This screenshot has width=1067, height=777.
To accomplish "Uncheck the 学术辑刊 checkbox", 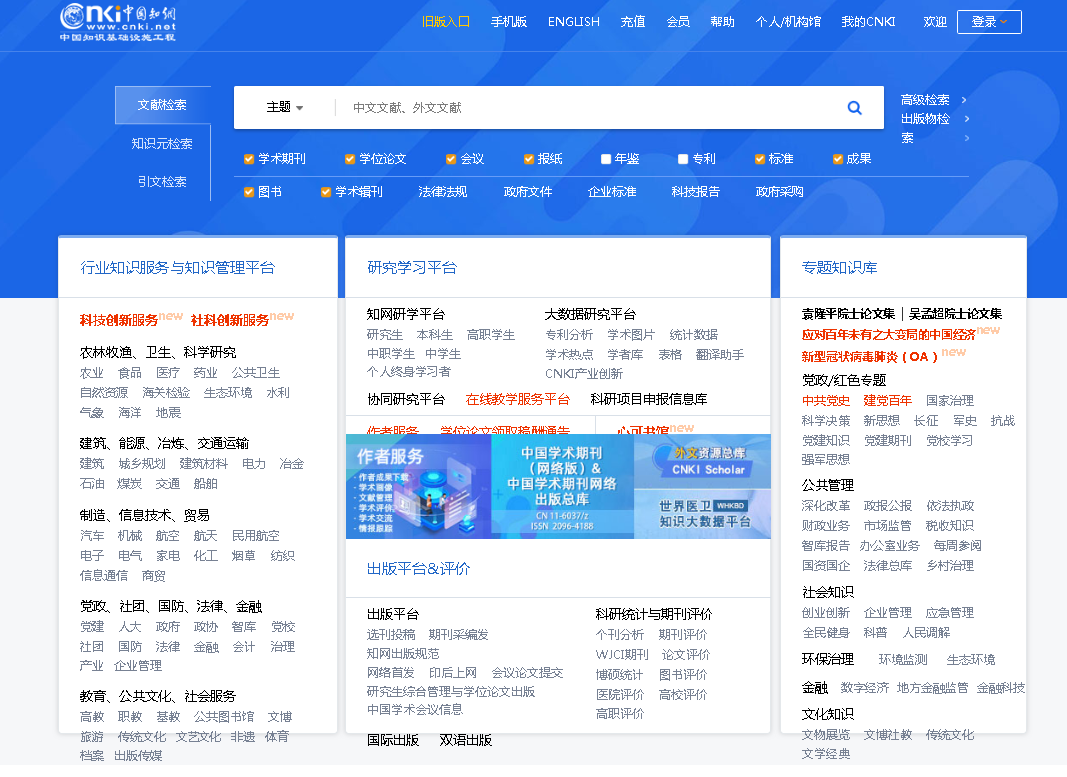I will (x=326, y=193).
